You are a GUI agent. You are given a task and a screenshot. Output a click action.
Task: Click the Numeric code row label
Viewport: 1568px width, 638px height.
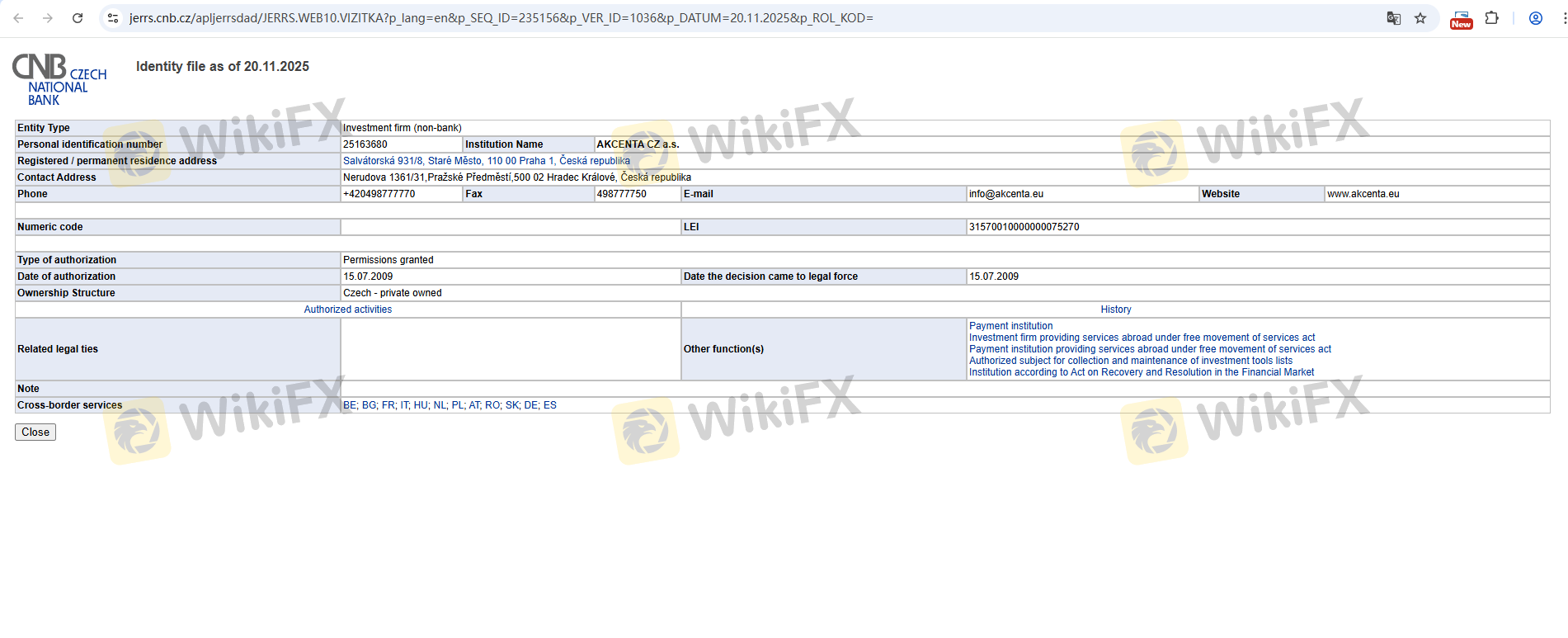tap(50, 227)
